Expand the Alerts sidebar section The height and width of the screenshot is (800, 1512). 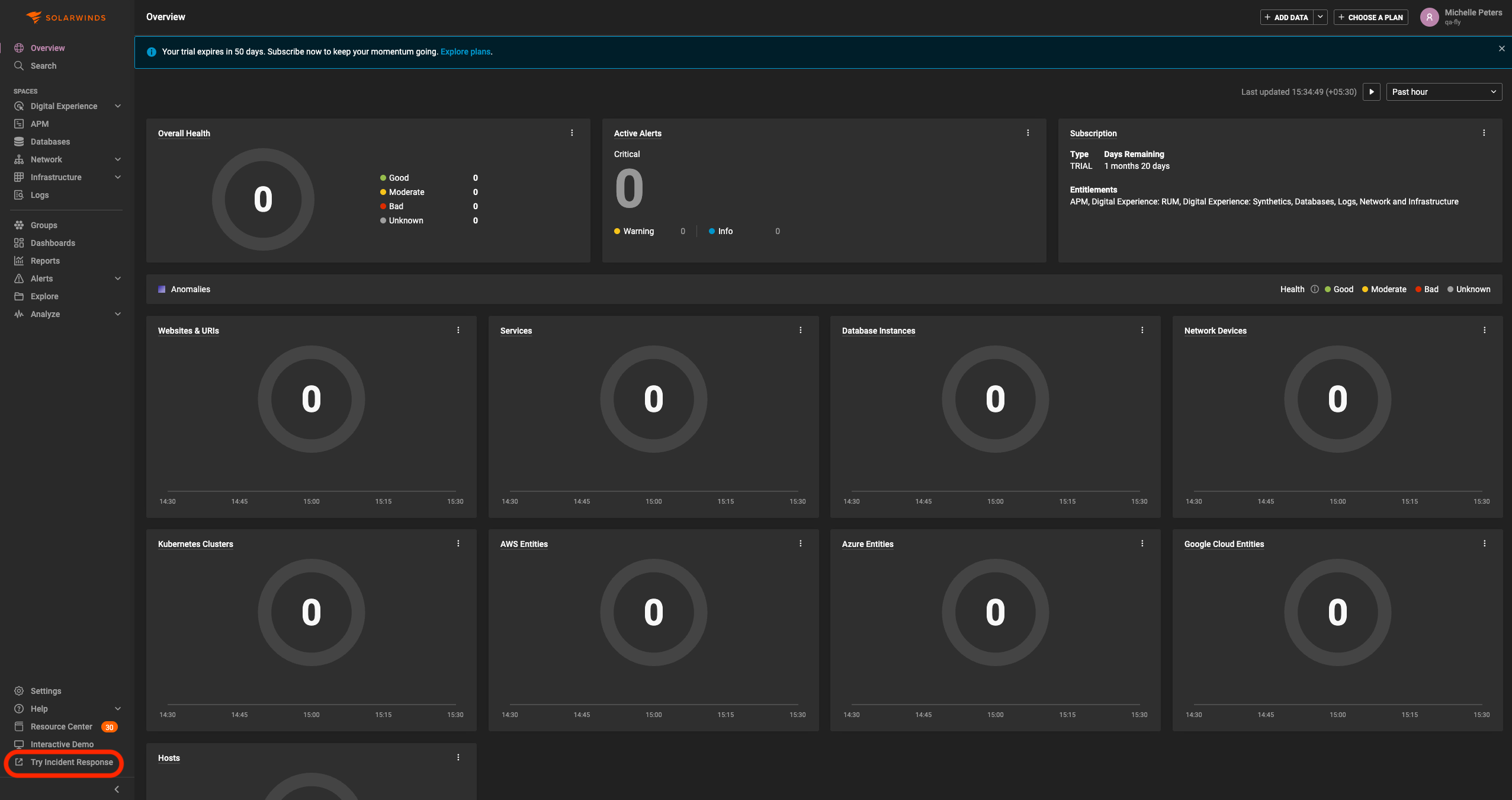[118, 279]
